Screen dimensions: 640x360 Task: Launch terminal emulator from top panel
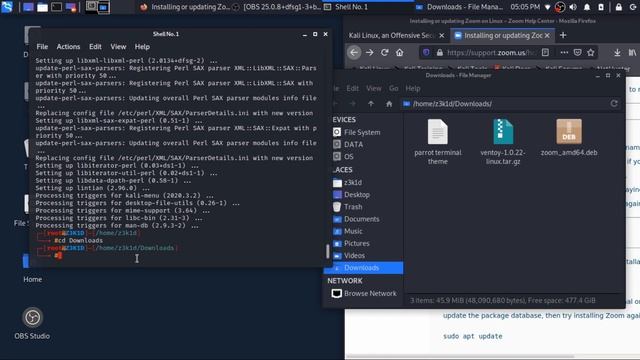point(56,7)
